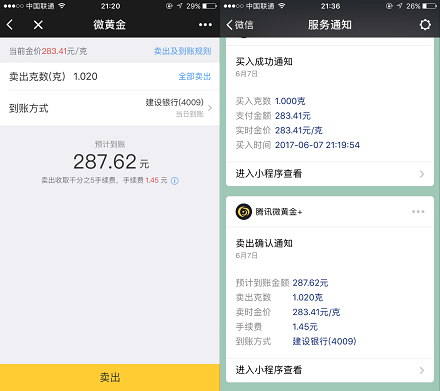Tap the 当前金价283.41元/克 text
The height and width of the screenshot is (391, 440).
coord(48,51)
